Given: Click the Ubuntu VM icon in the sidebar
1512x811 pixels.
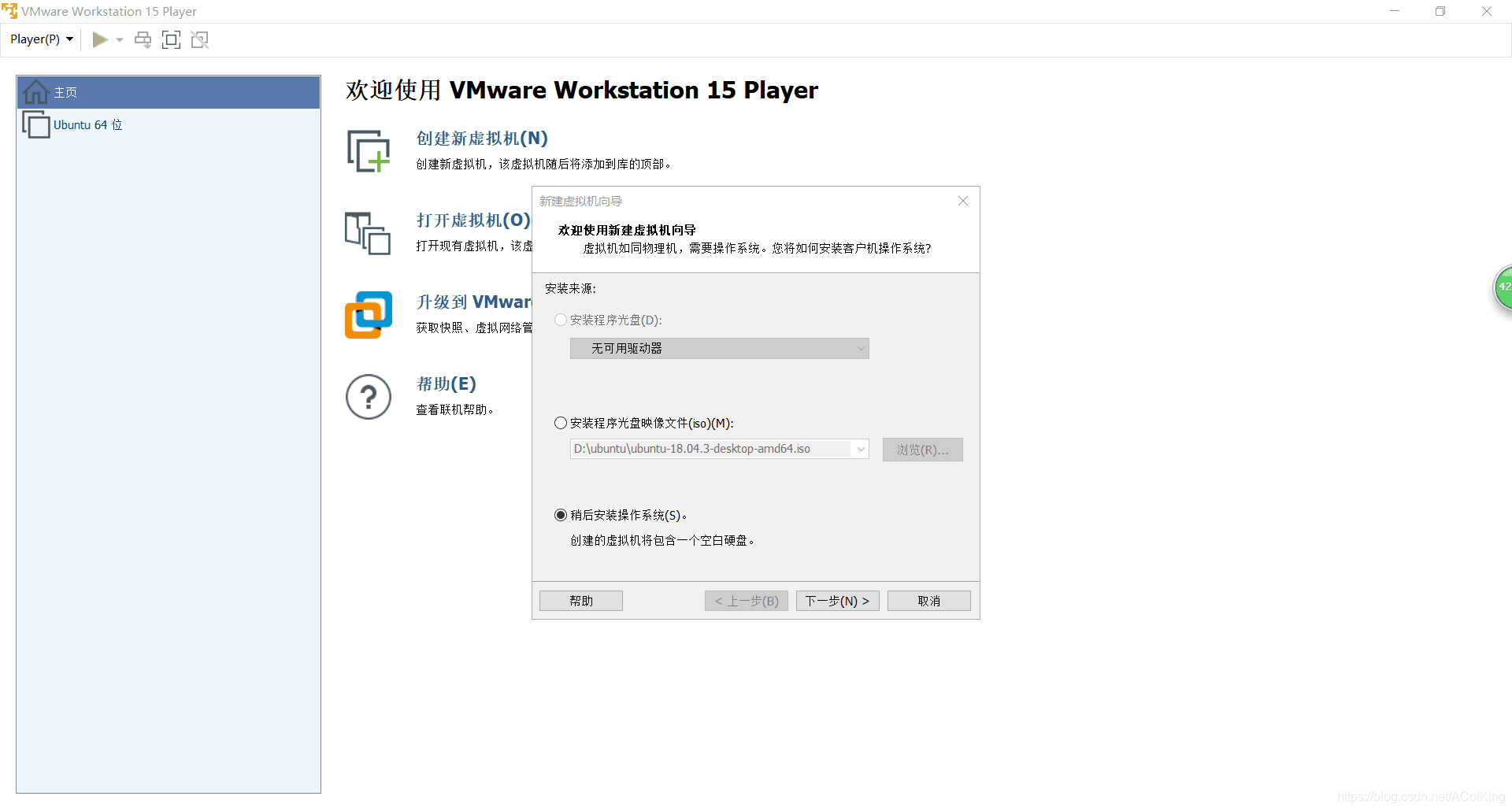Looking at the screenshot, I should [x=36, y=124].
